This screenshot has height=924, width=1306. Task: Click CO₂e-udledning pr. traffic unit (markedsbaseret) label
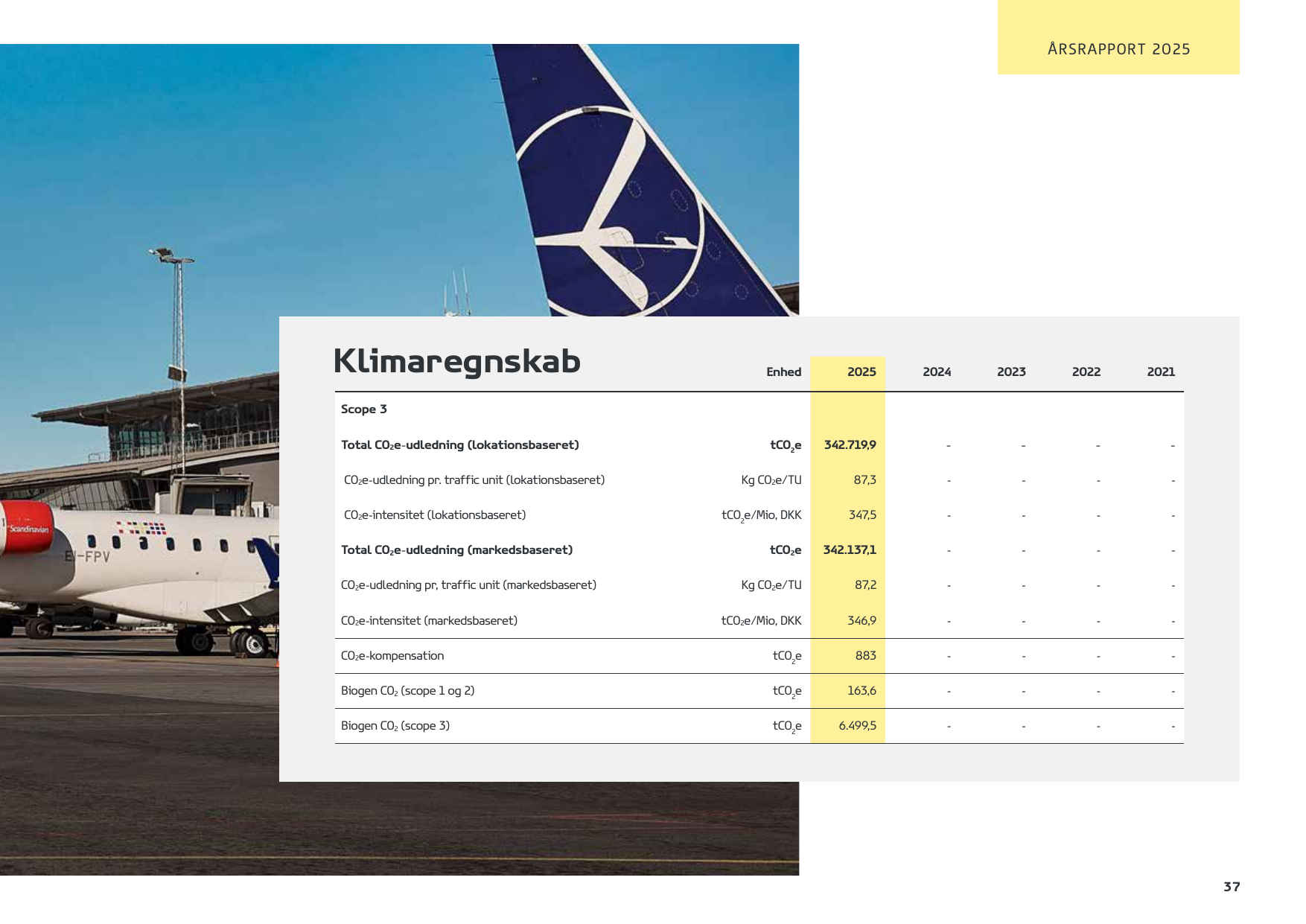[468, 585]
